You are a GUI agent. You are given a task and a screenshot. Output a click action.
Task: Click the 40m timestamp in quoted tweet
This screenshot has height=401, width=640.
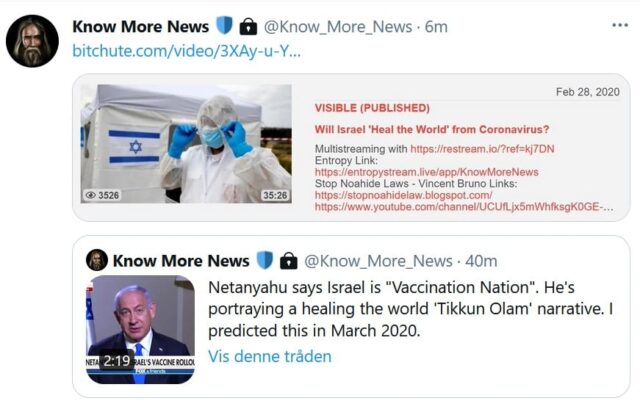click(x=481, y=261)
